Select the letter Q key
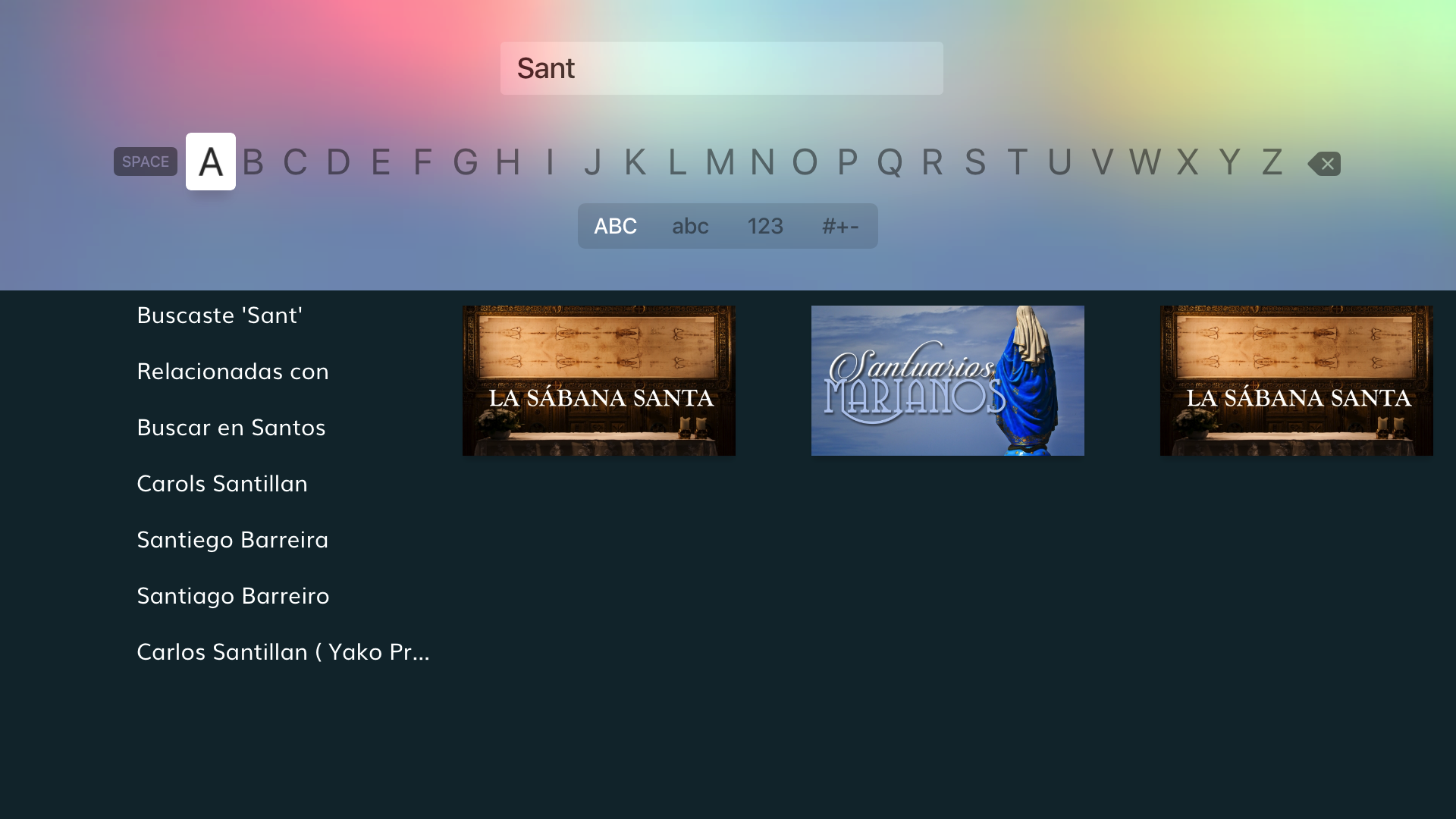This screenshot has width=1456, height=819. tap(890, 162)
